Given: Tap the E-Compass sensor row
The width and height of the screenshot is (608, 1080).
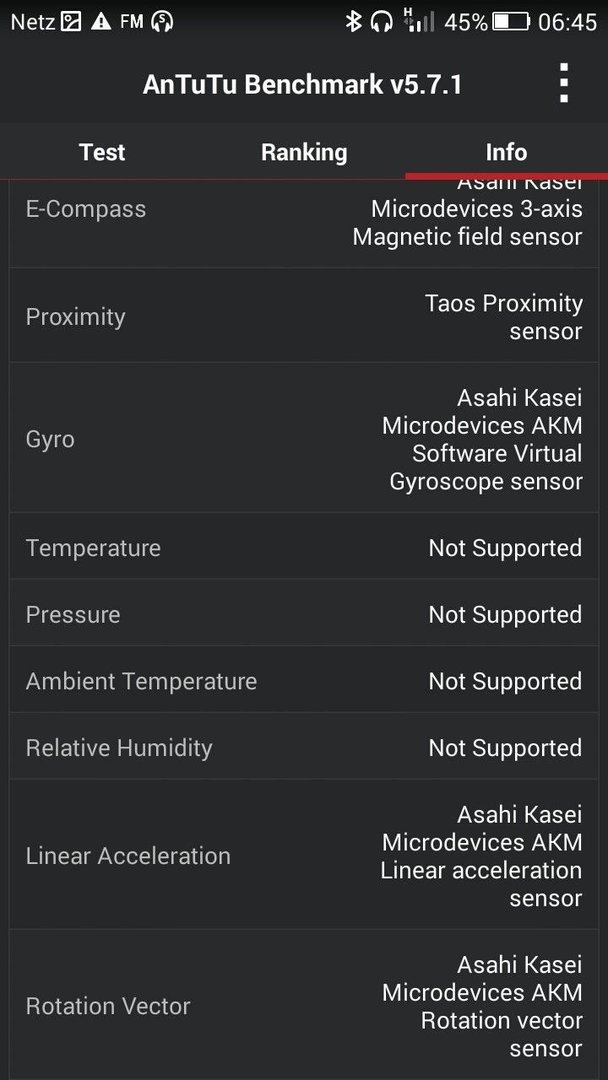Looking at the screenshot, I should pyautogui.click(x=304, y=223).
